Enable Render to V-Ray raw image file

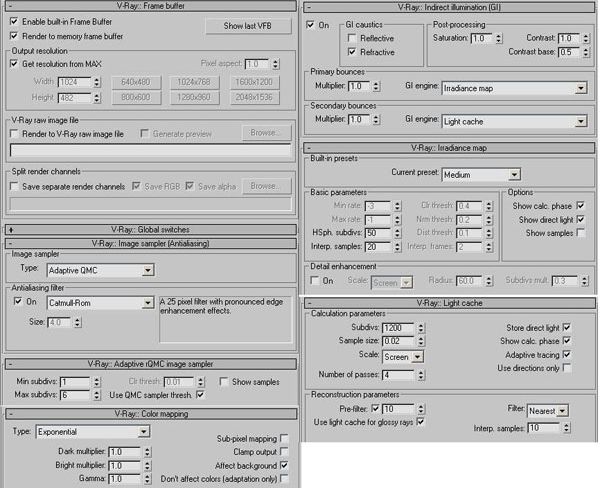click(x=14, y=134)
